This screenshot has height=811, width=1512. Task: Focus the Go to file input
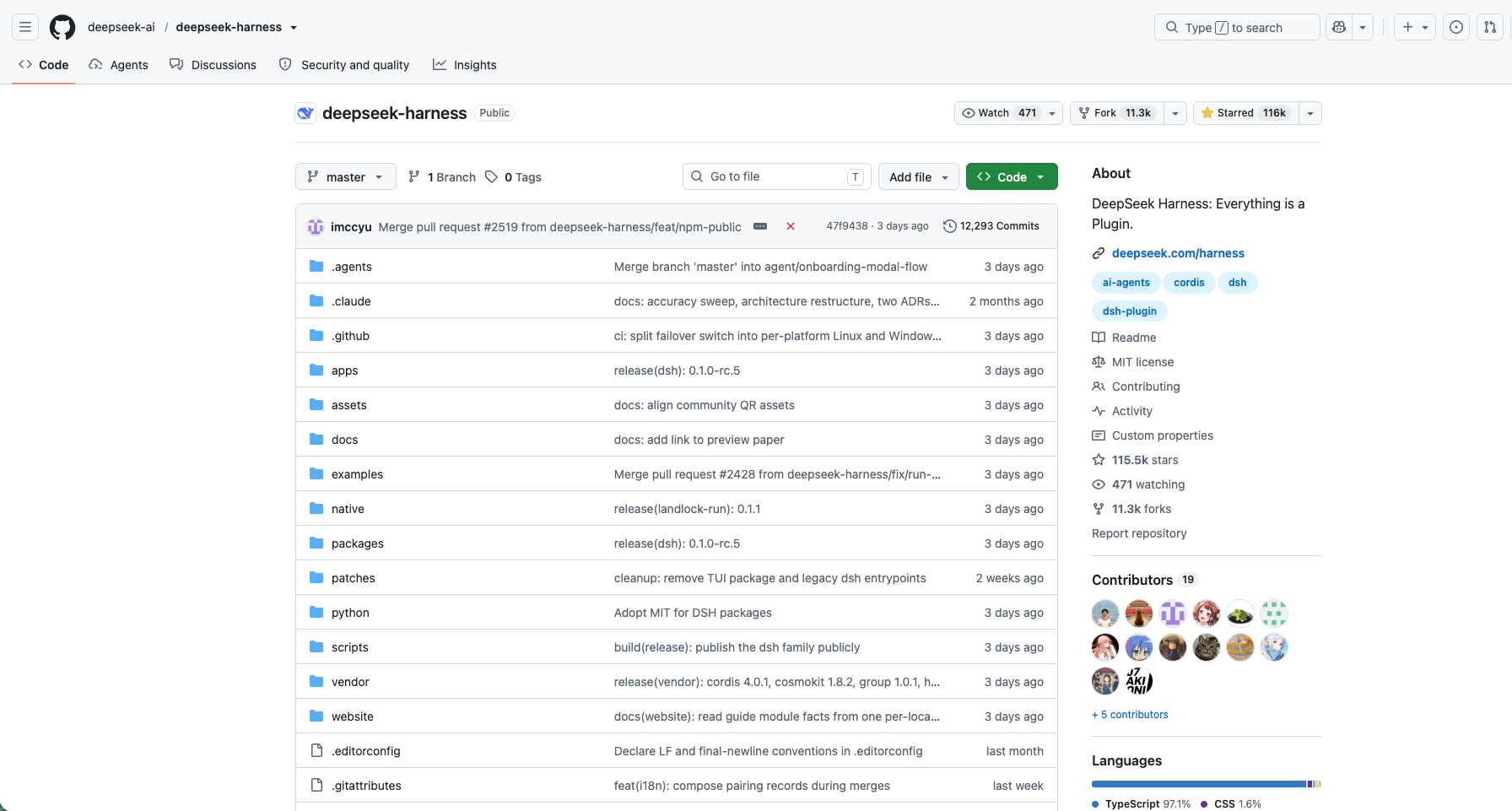pos(776,176)
